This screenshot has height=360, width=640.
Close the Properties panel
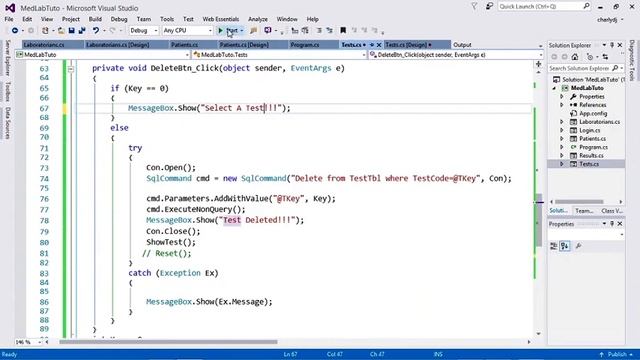coord(620,224)
